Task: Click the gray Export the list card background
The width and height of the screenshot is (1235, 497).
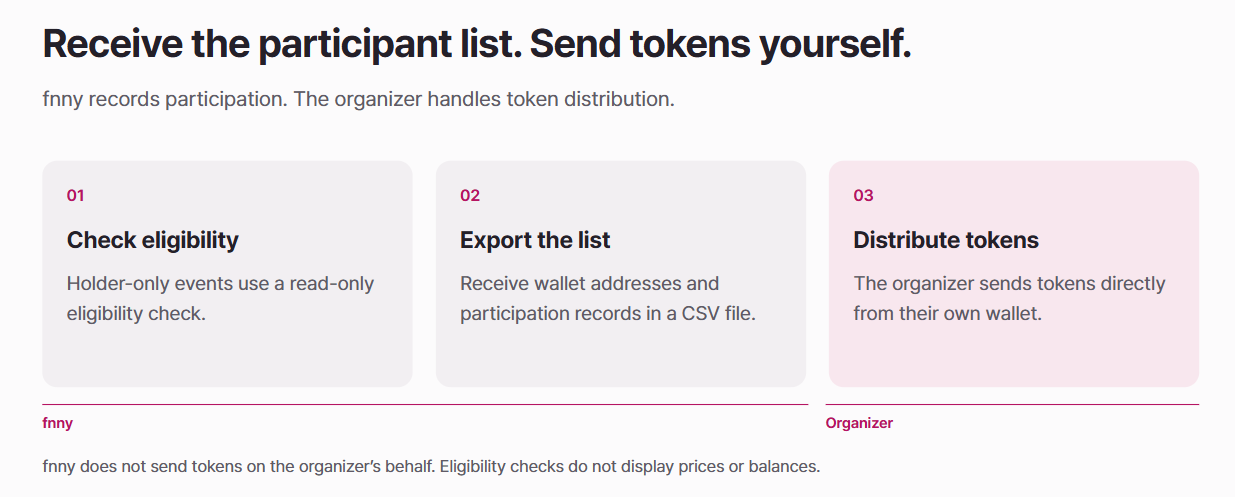Action: [621, 355]
